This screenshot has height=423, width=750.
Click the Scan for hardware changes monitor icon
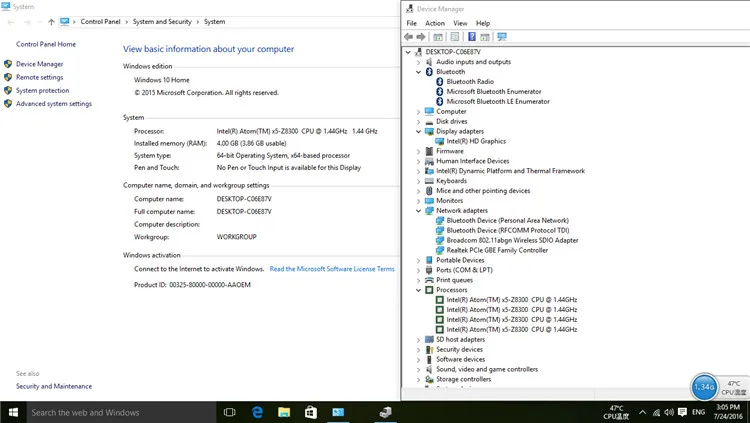[x=502, y=37]
